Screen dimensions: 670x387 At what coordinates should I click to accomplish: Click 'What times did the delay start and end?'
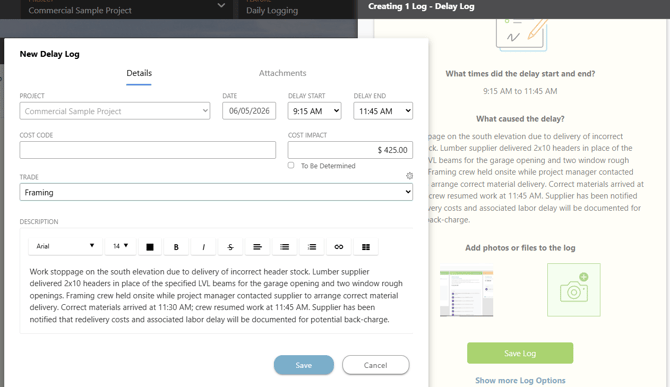[520, 73]
